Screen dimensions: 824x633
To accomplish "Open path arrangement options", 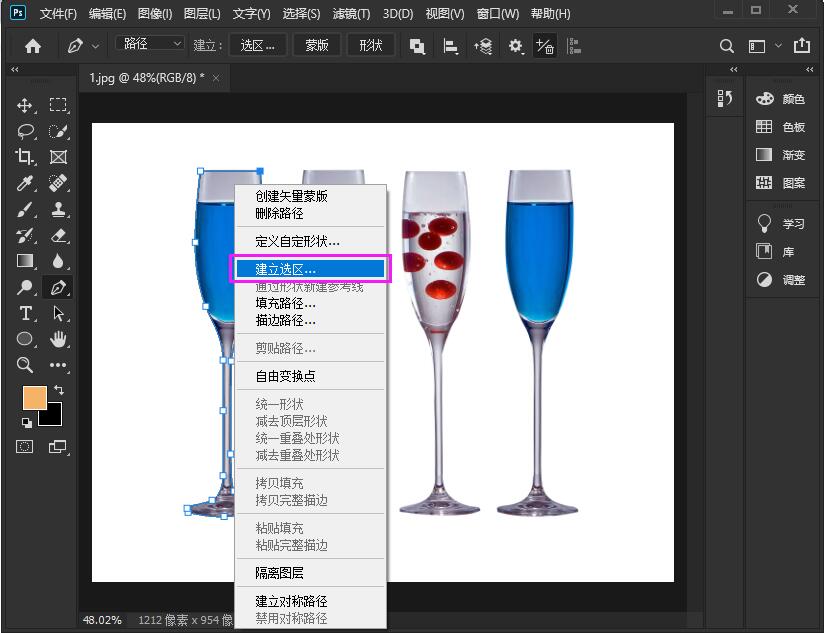I will click(x=483, y=46).
